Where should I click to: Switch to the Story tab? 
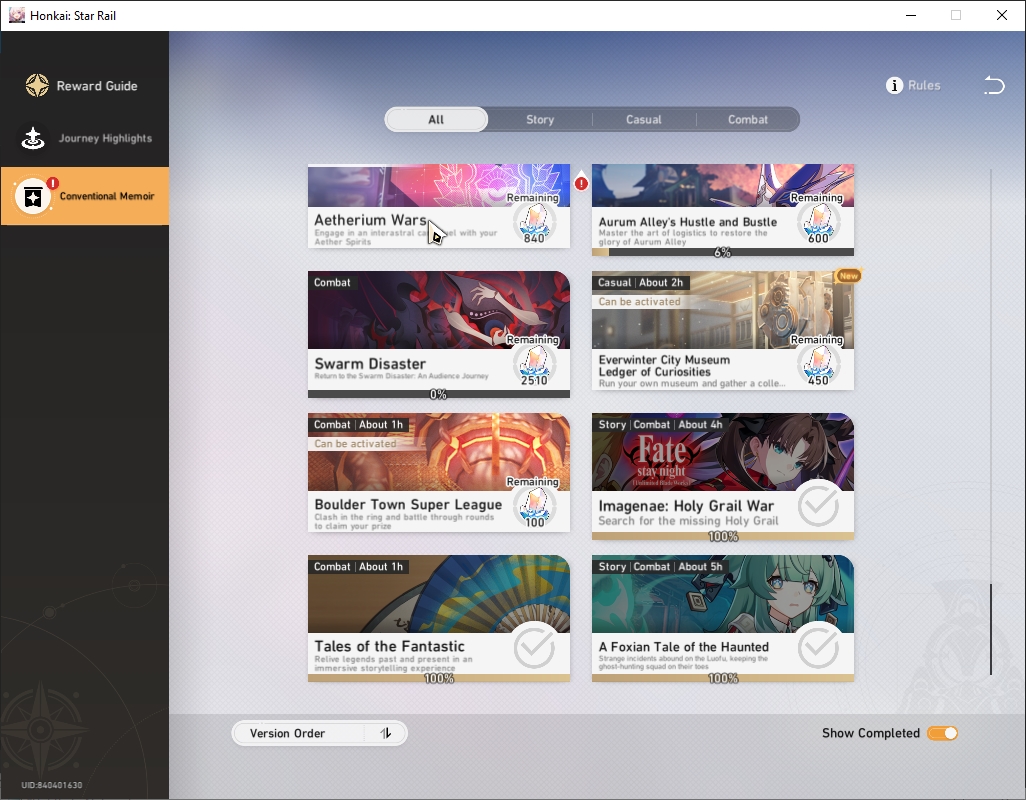pyautogui.click(x=540, y=120)
